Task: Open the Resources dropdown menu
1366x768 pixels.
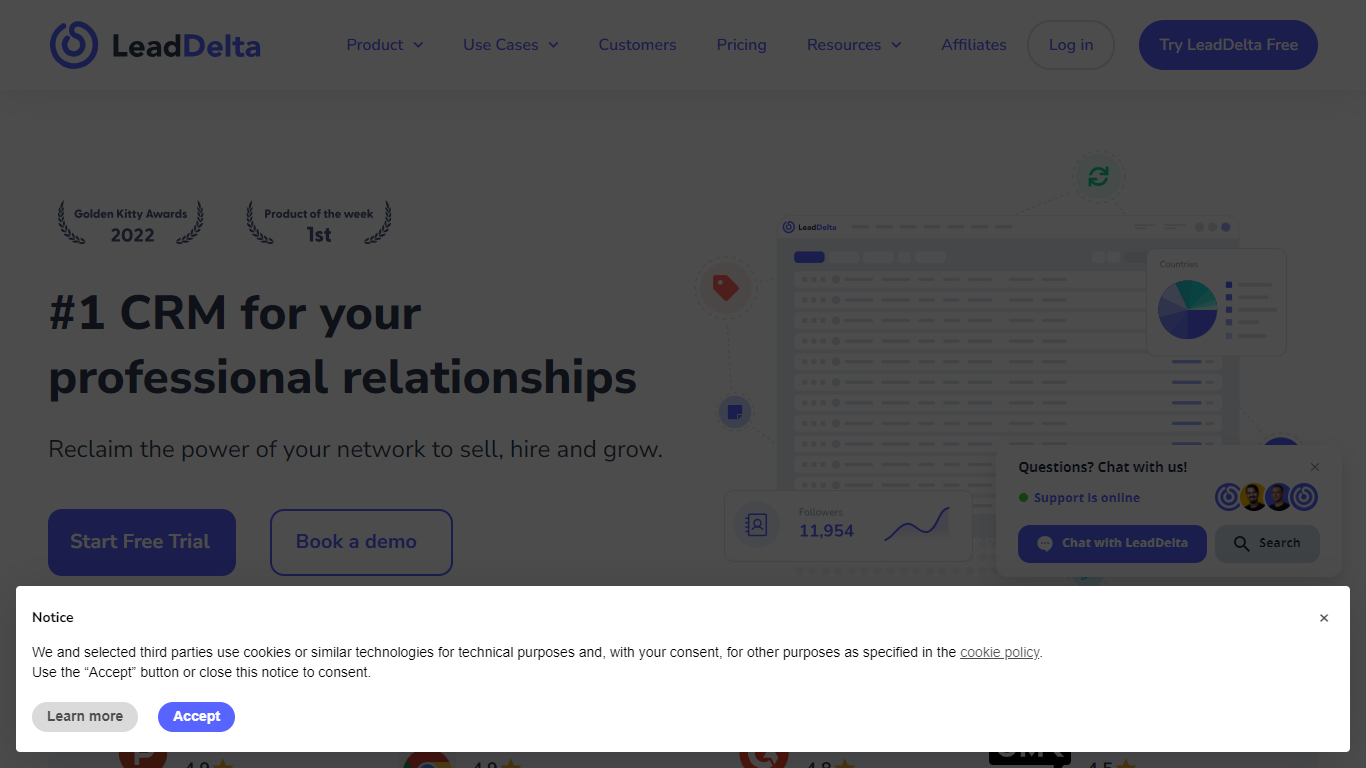Action: [853, 45]
